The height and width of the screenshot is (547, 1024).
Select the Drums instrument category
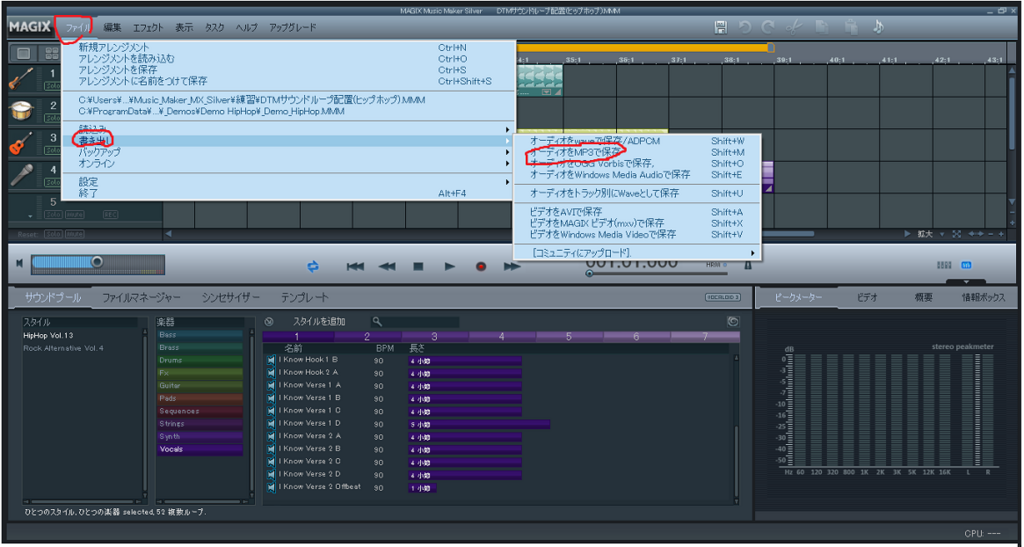200,360
